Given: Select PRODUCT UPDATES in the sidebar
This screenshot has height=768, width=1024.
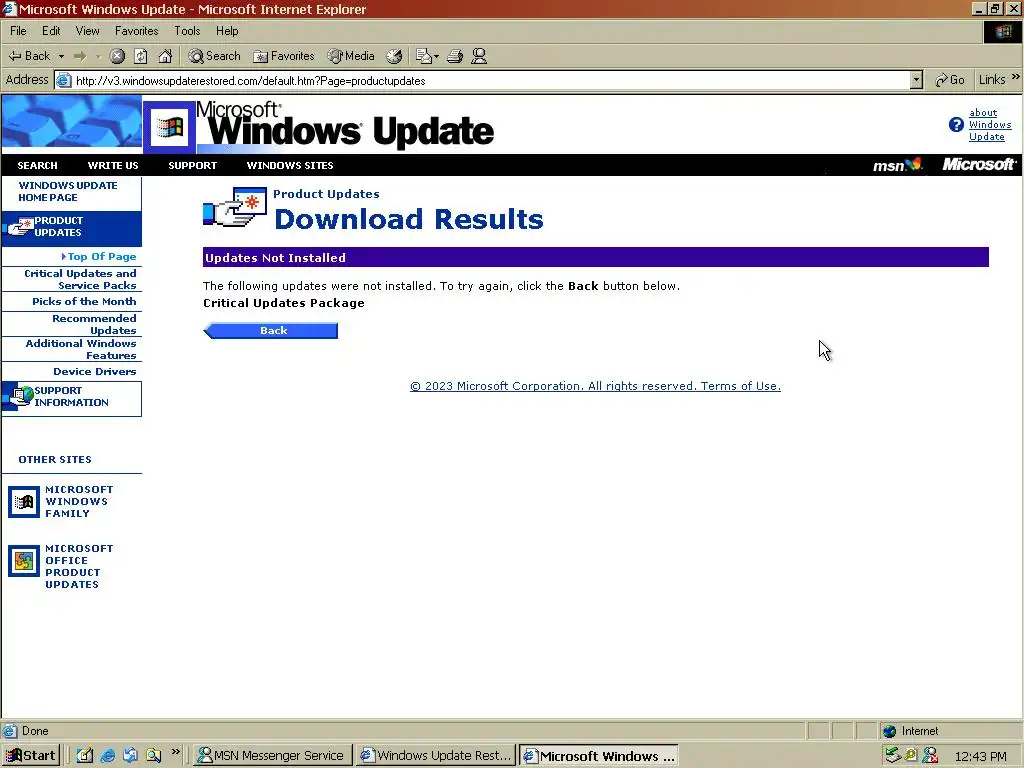Looking at the screenshot, I should 71,227.
